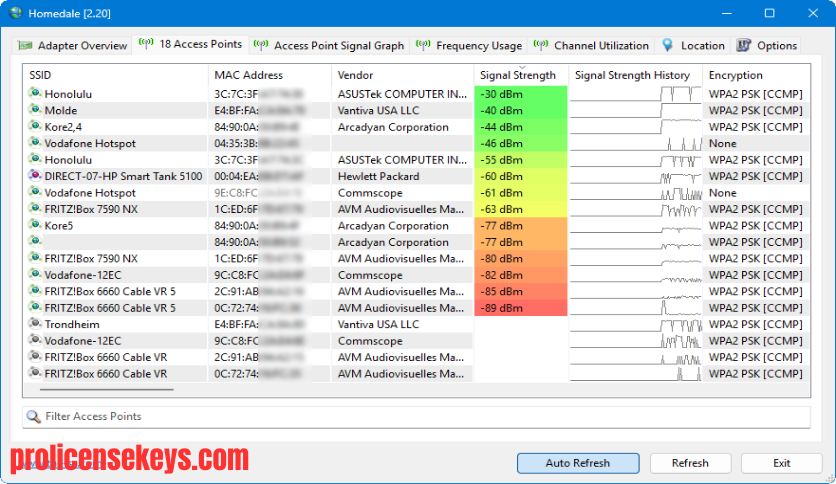Image resolution: width=836 pixels, height=484 pixels.
Task: Click the Refresh button
Action: coord(690,463)
